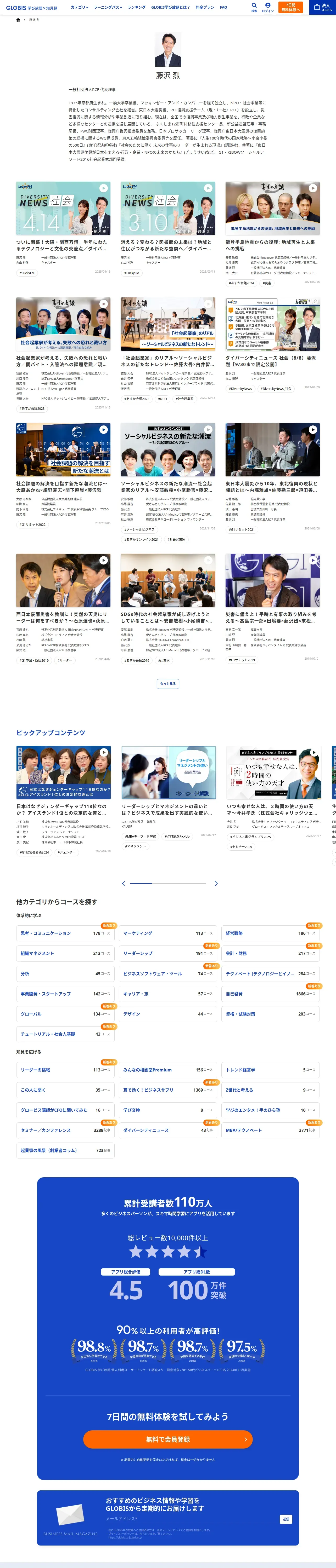
Task: Play the いつも幸せな人は pickup video
Action: [x=313, y=752]
